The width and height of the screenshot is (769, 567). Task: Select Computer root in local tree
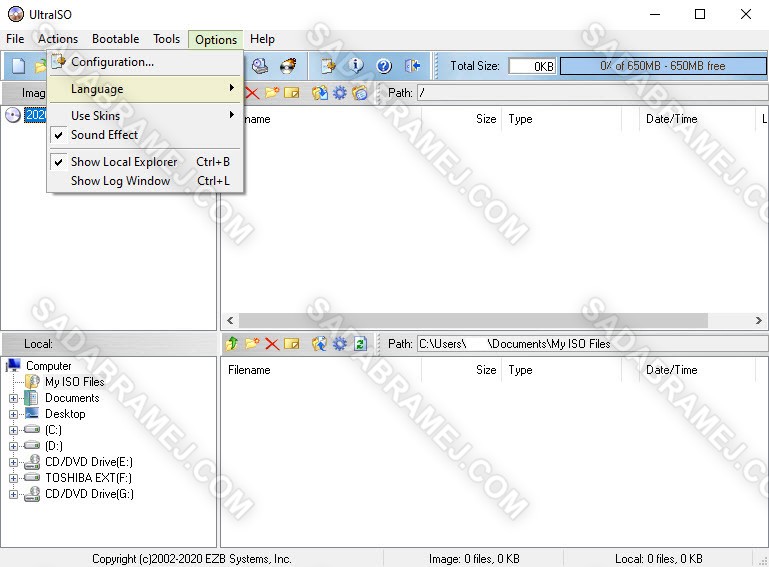point(49,366)
